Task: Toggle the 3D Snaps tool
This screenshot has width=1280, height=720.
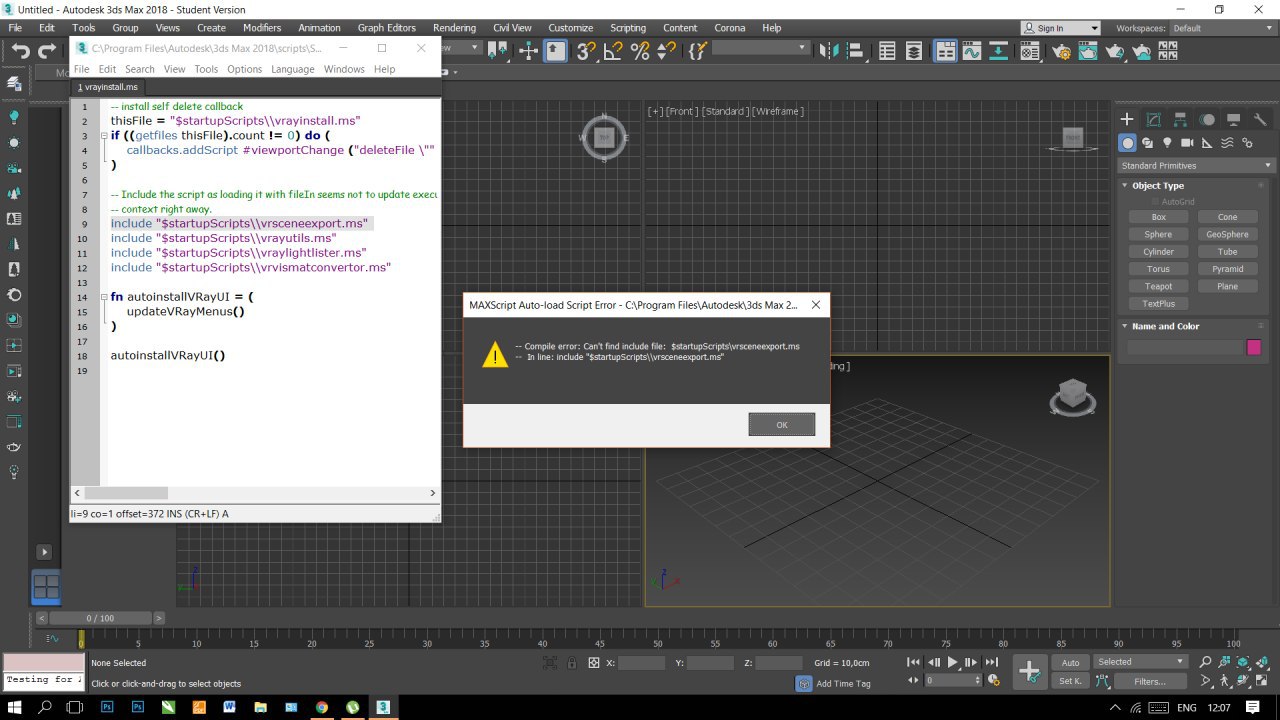Action: point(587,50)
